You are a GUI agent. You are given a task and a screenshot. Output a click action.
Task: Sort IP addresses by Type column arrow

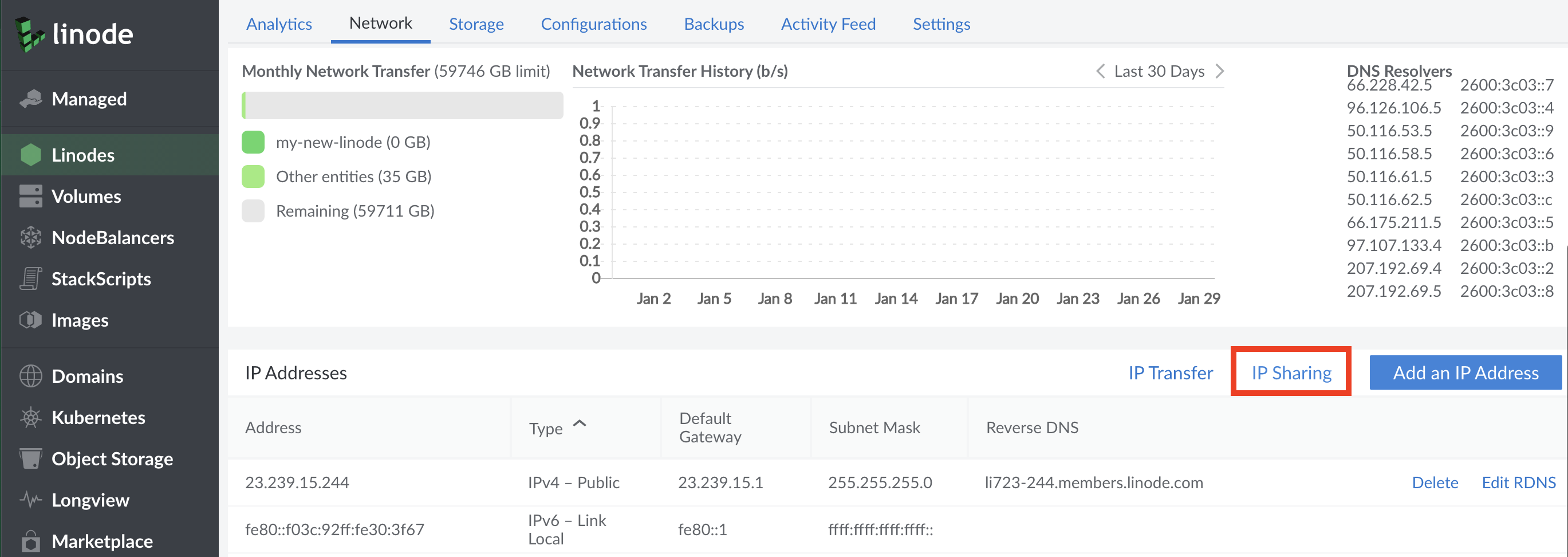580,424
